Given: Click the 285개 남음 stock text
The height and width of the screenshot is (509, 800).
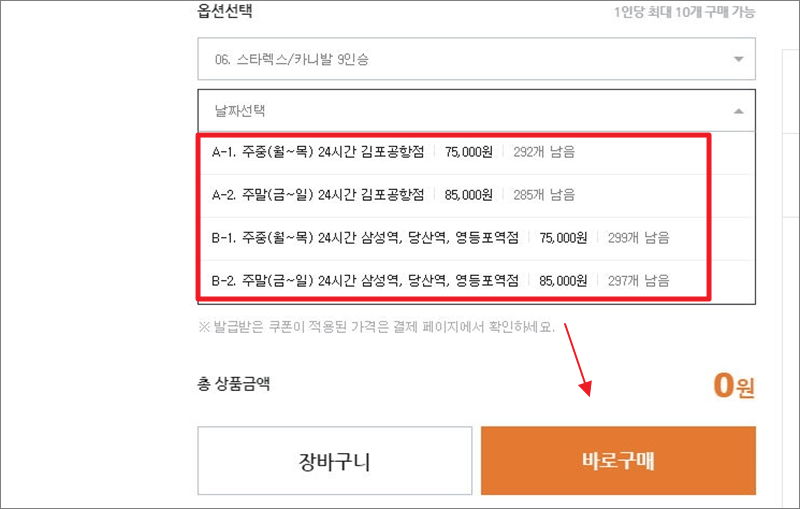Looking at the screenshot, I should click(544, 195).
